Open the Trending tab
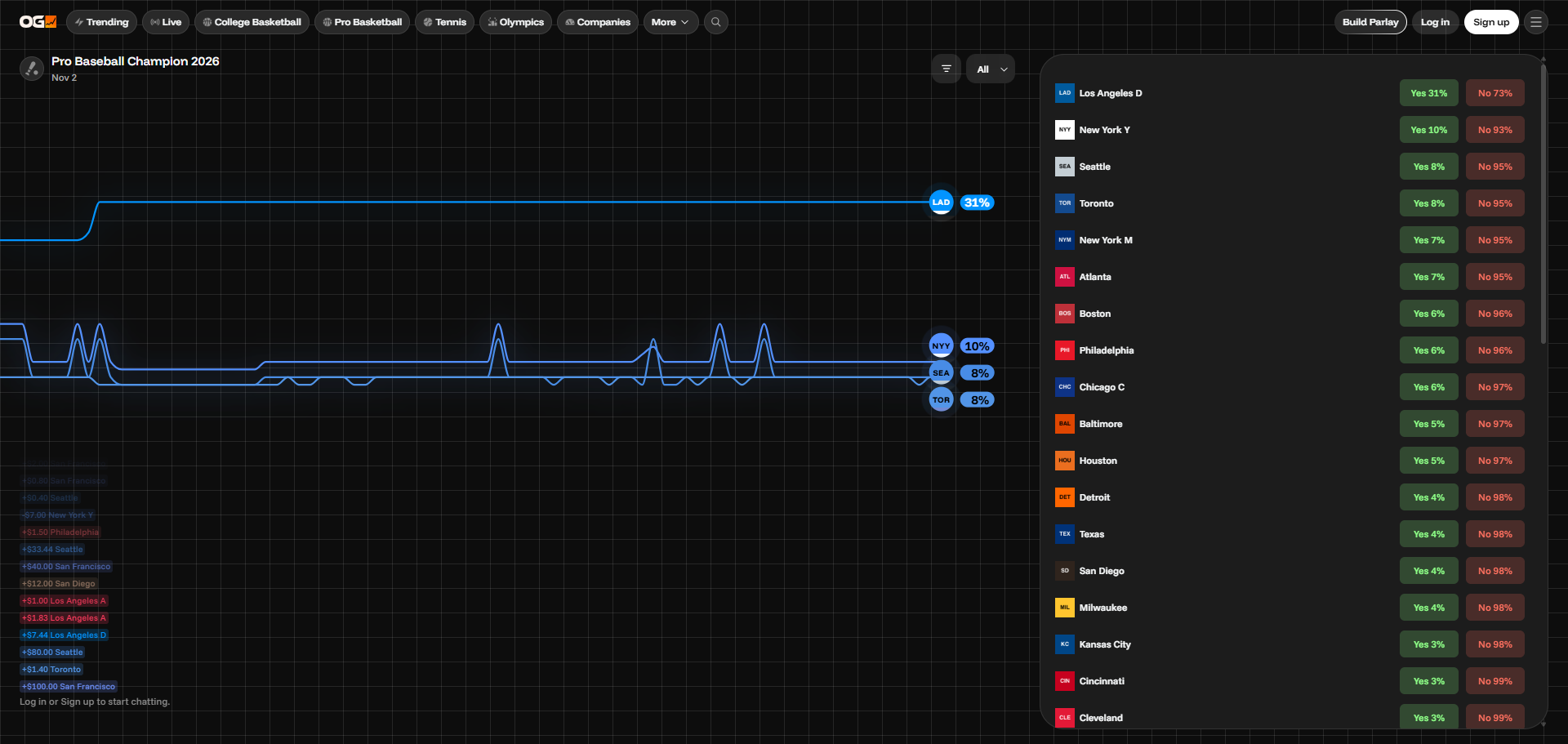1568x744 pixels. pos(101,22)
